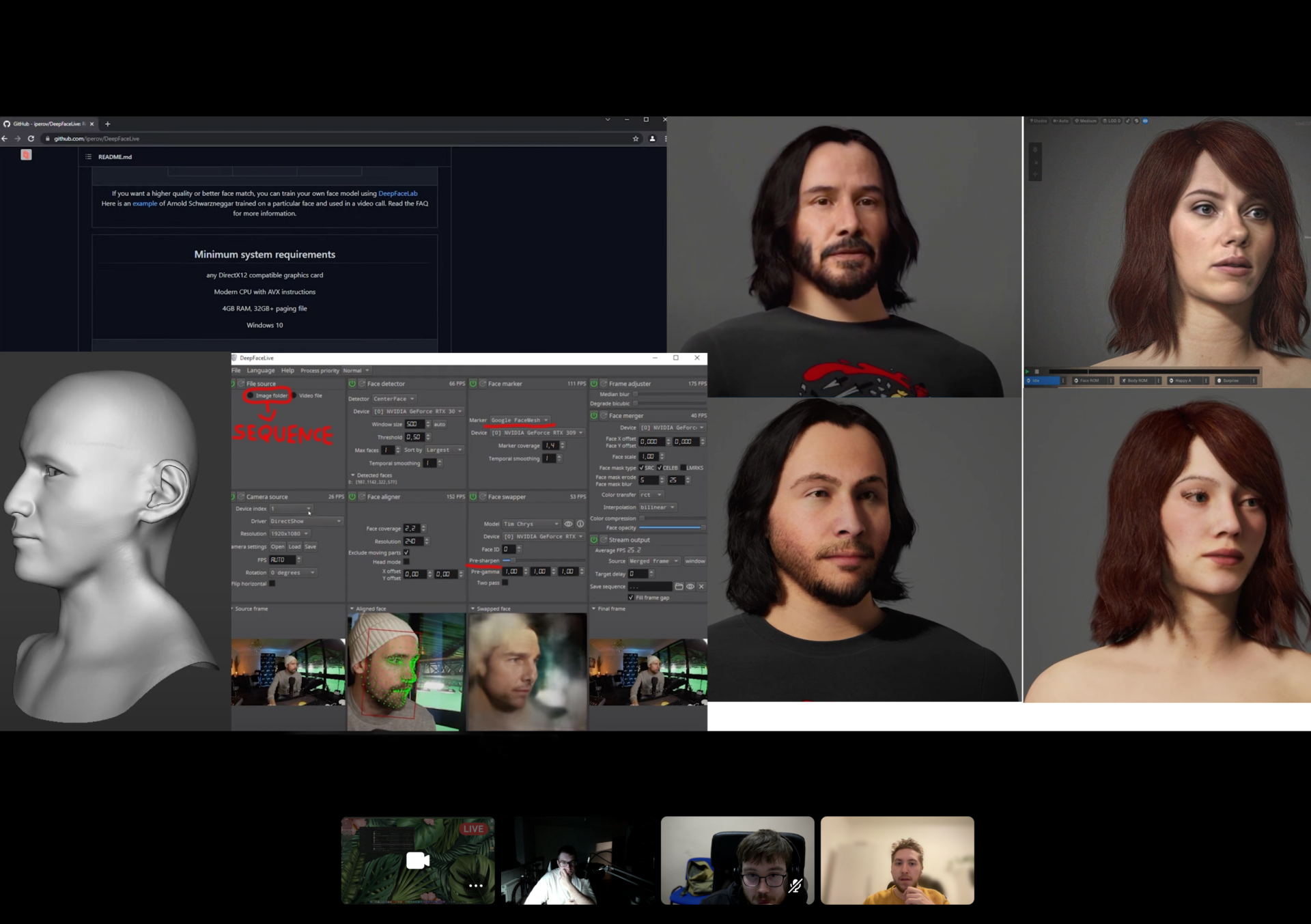This screenshot has height=924, width=1311.
Task: Play the MetaHuman animation
Action: point(1028,372)
